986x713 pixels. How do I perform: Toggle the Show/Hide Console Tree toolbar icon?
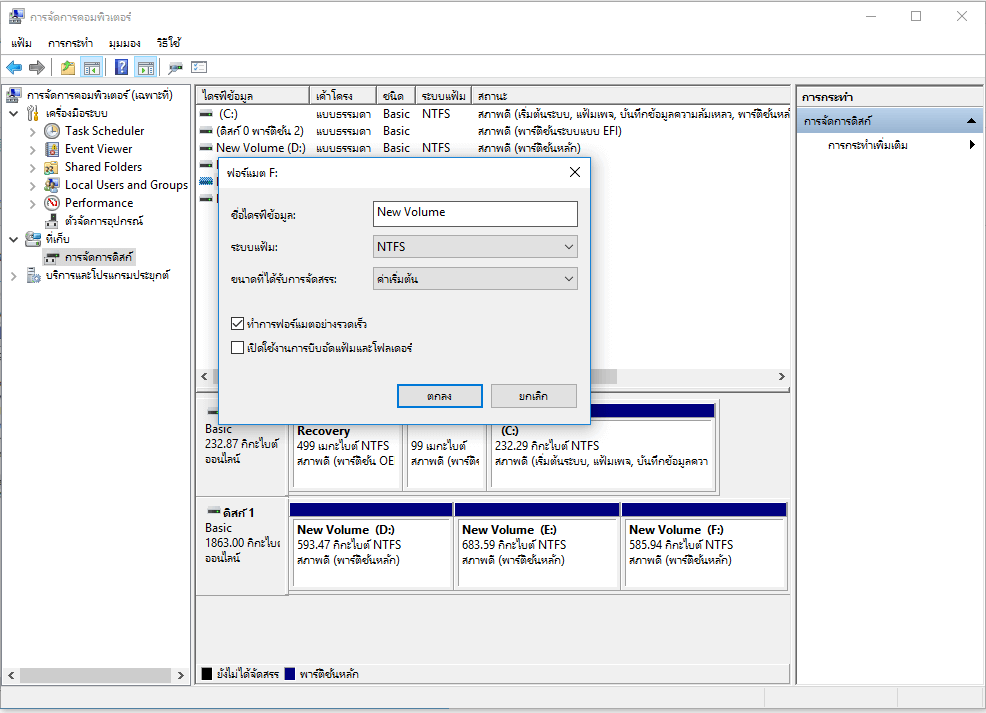[92, 67]
